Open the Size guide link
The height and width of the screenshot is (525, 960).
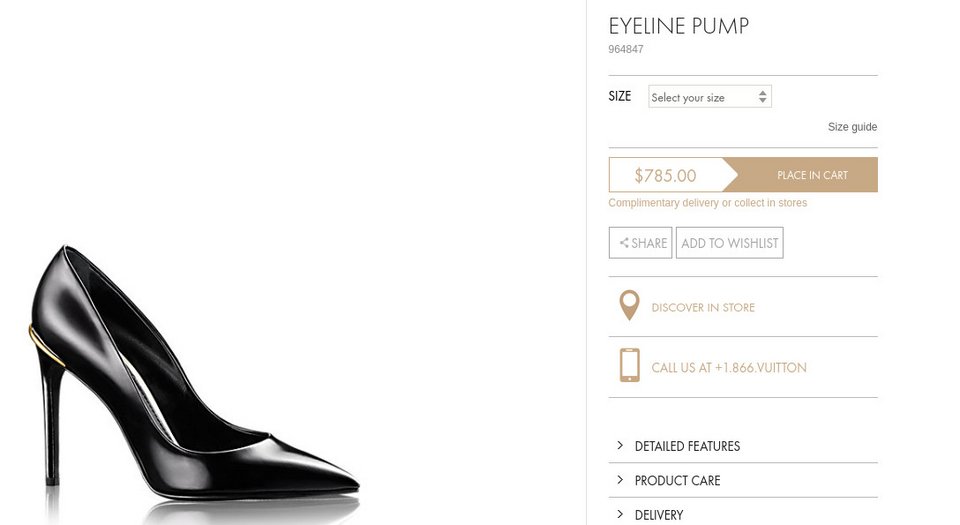coord(852,127)
